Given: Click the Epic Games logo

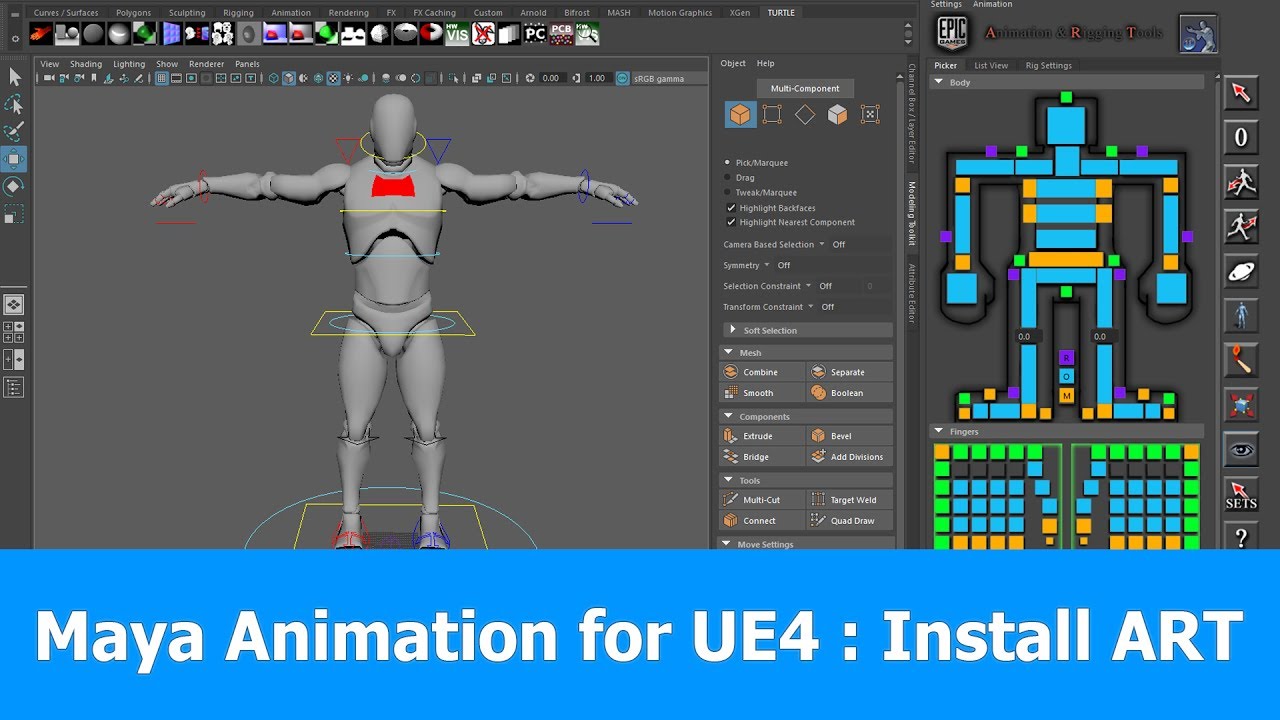Looking at the screenshot, I should [950, 34].
